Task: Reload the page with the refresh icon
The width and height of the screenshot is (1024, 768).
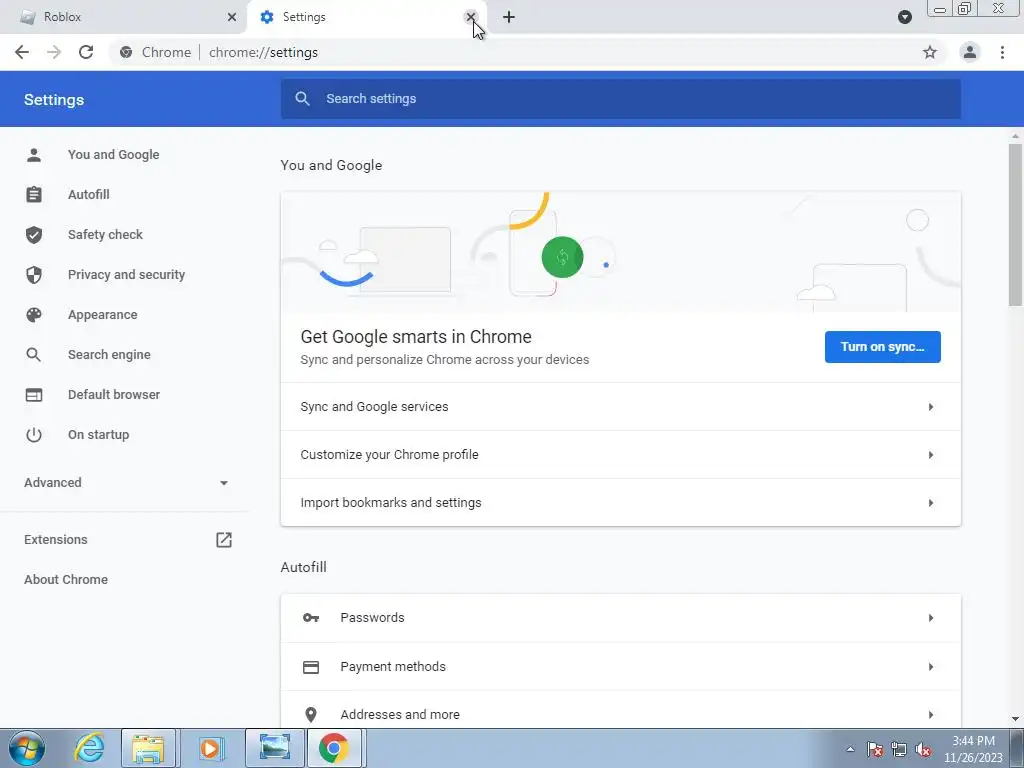Action: (86, 52)
